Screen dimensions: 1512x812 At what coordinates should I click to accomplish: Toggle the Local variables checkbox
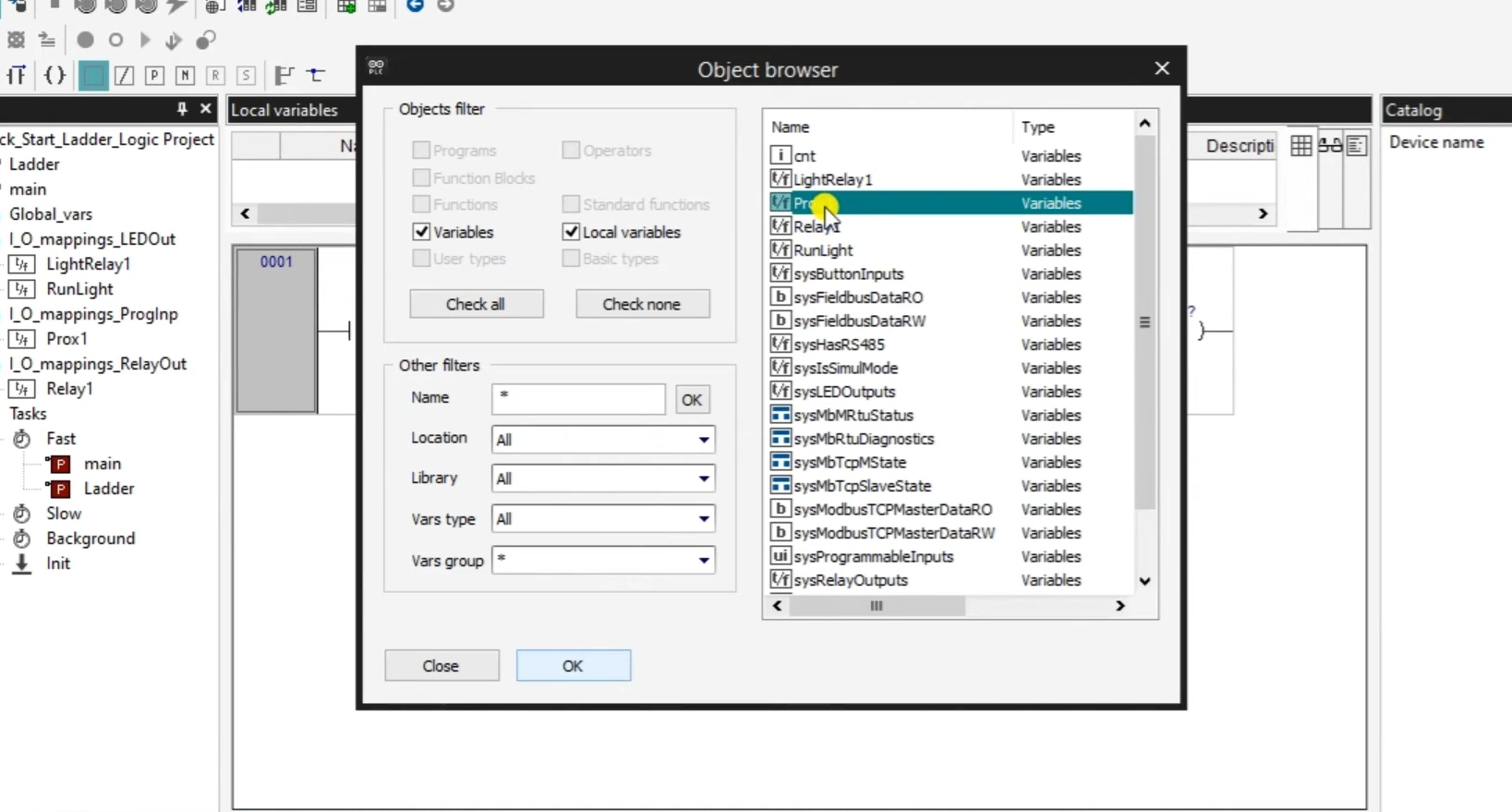pyautogui.click(x=571, y=232)
